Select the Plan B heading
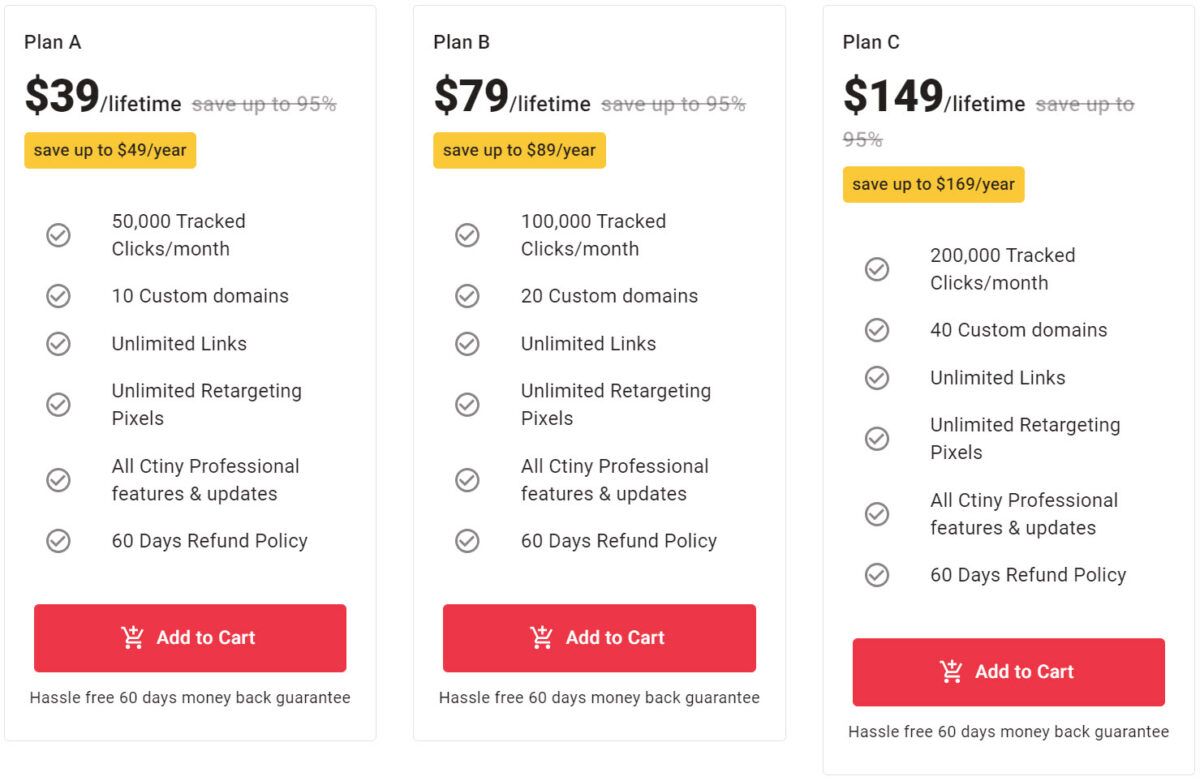Screen dimensions: 1200x781 [x=461, y=42]
